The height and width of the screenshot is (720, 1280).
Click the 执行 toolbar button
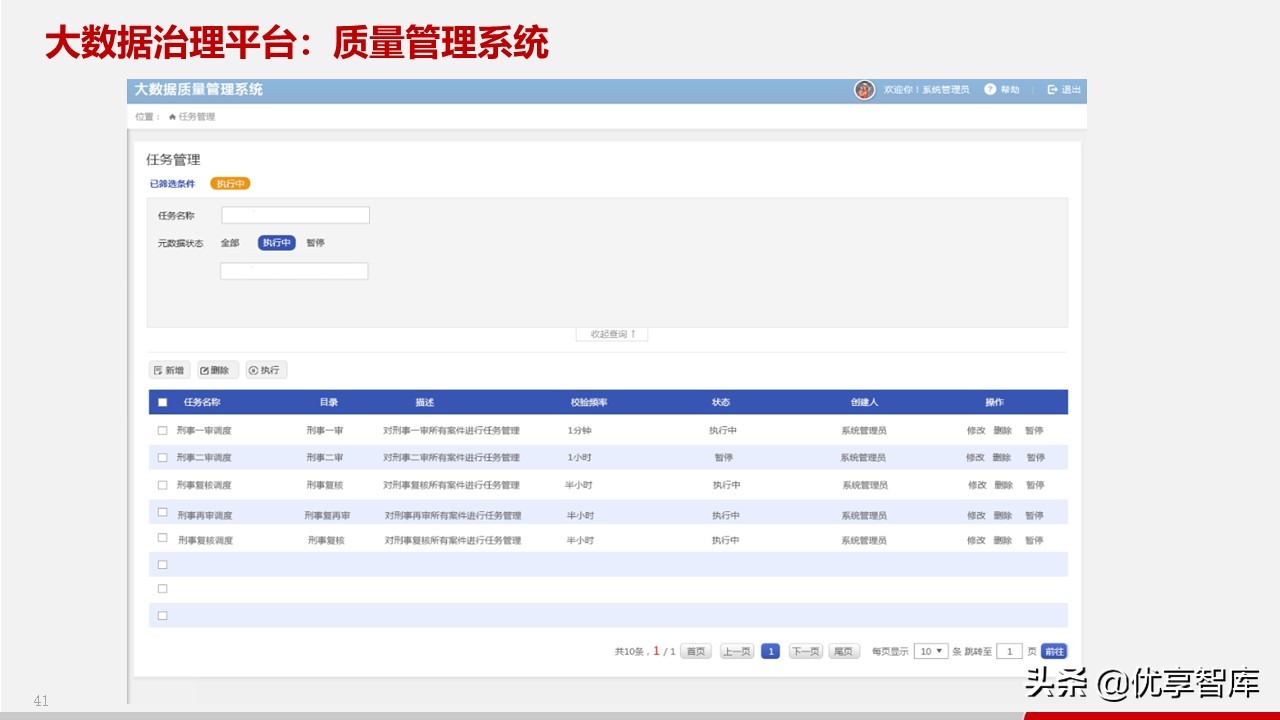coord(266,370)
